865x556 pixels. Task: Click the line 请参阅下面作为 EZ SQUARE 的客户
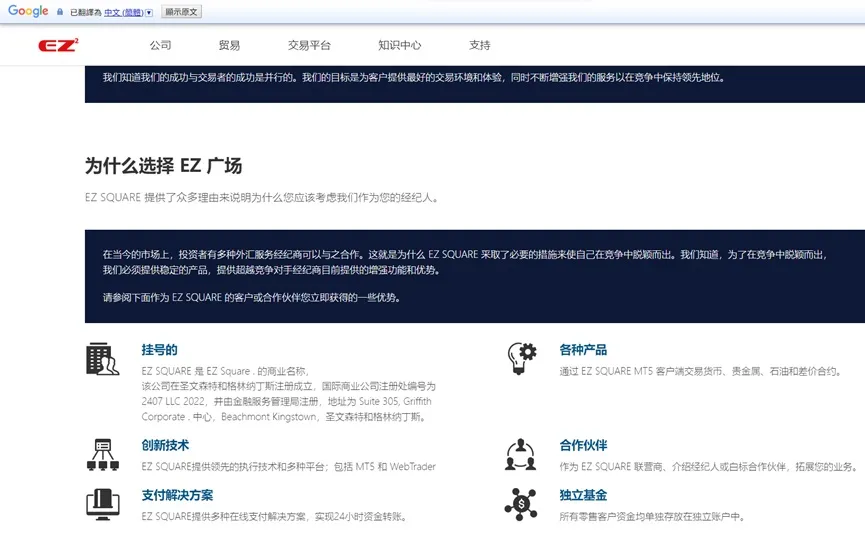(252, 297)
